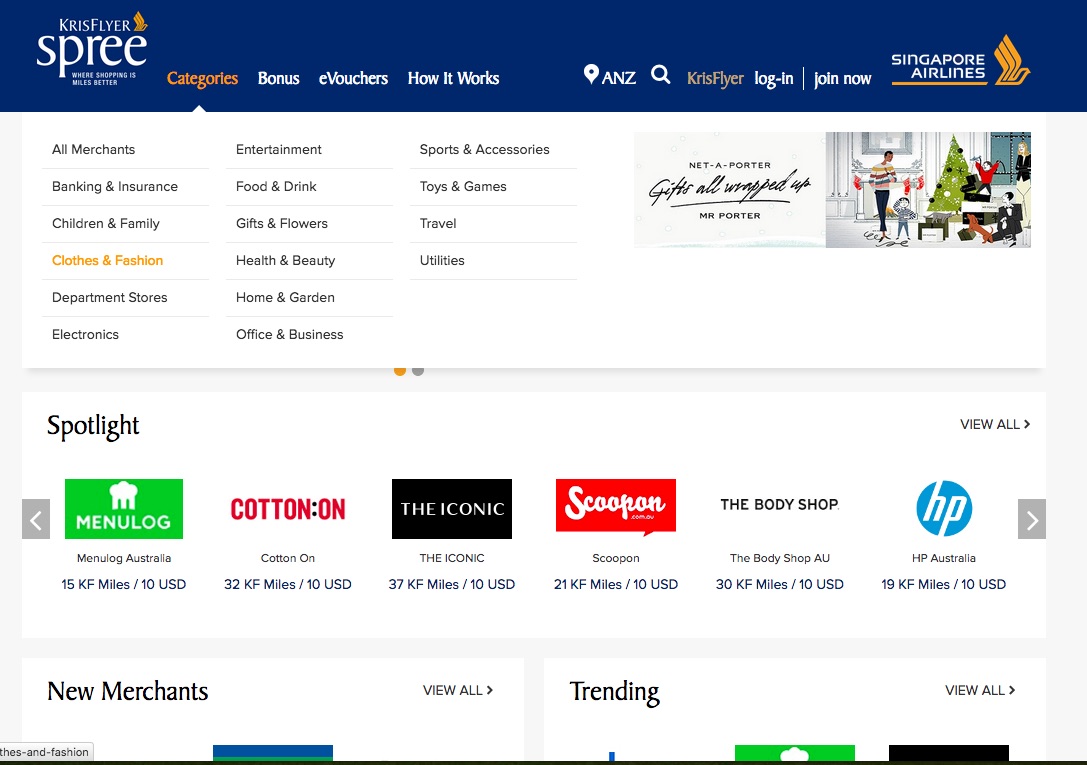Screen dimensions: 1087x765
Task: Show previous Spotlight merchants arrow
Action: pos(36,519)
